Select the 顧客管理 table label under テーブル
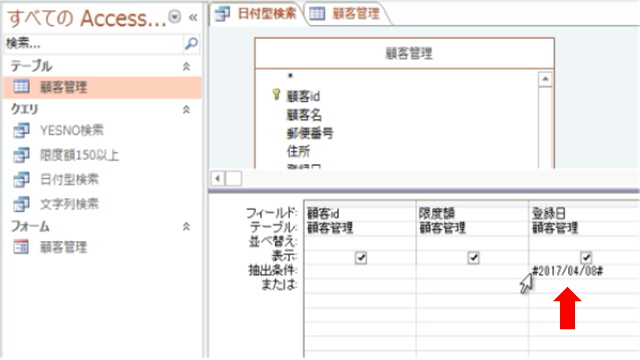 click(x=63, y=87)
